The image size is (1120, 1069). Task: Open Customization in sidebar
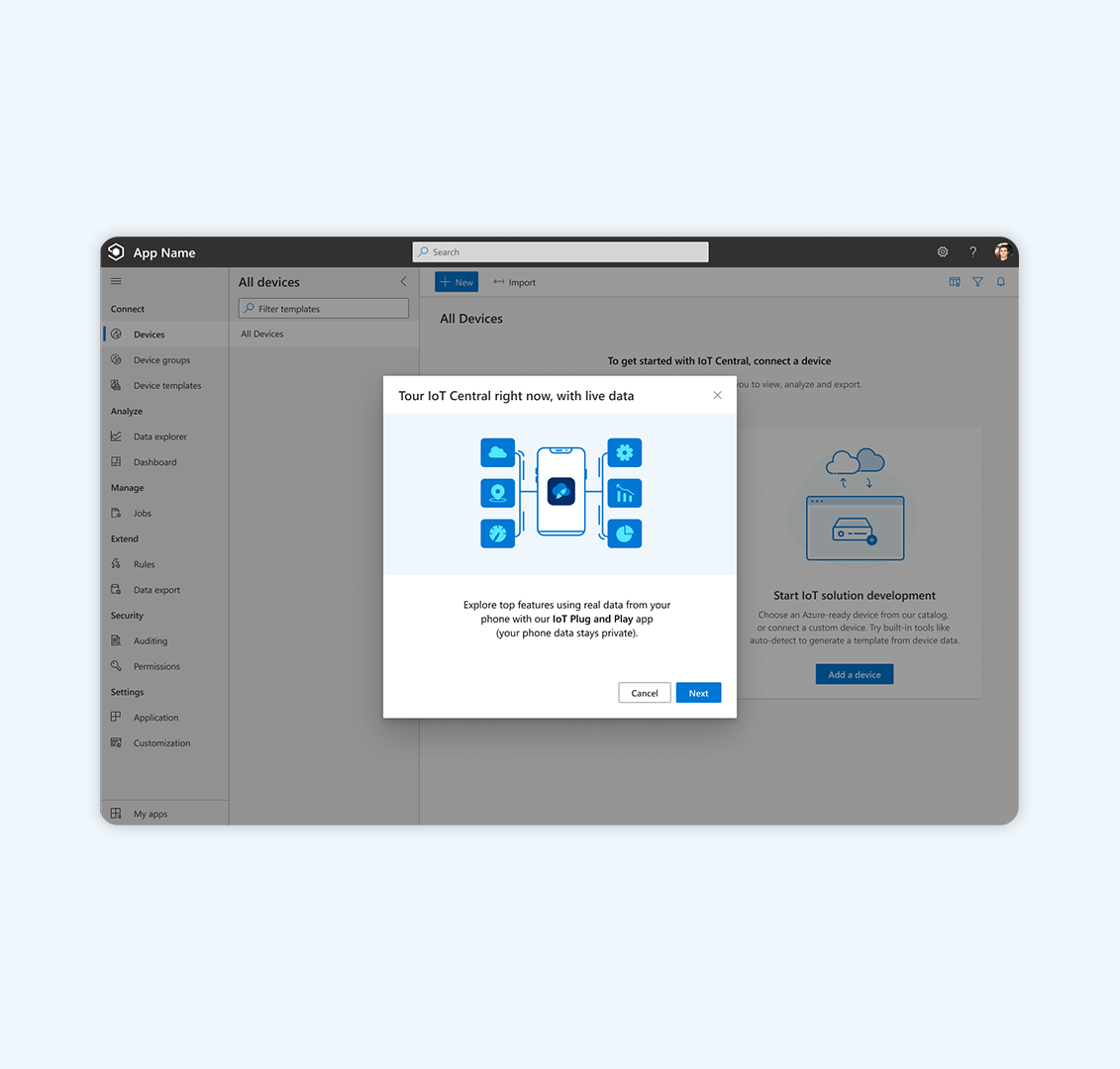point(164,742)
